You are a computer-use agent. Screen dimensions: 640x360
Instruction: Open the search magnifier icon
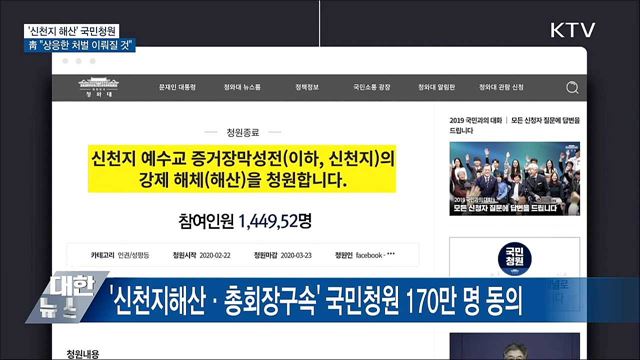pyautogui.click(x=572, y=87)
